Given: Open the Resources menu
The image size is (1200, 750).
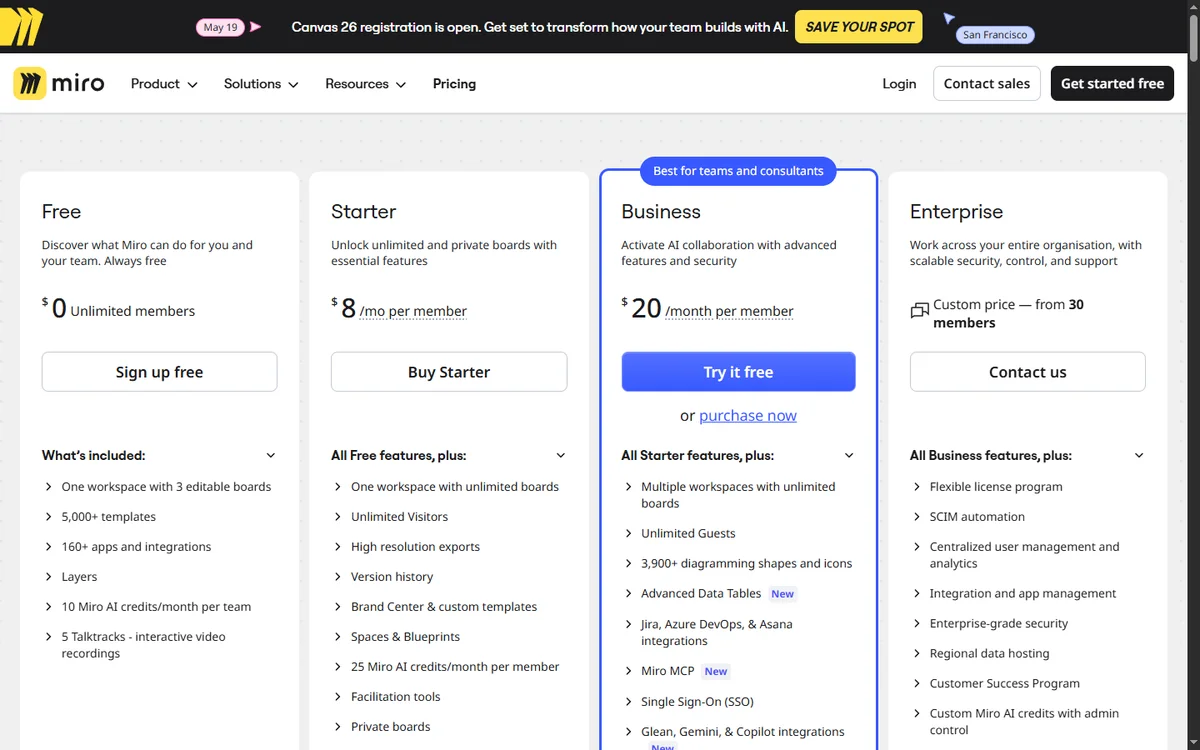Looking at the screenshot, I should [365, 84].
